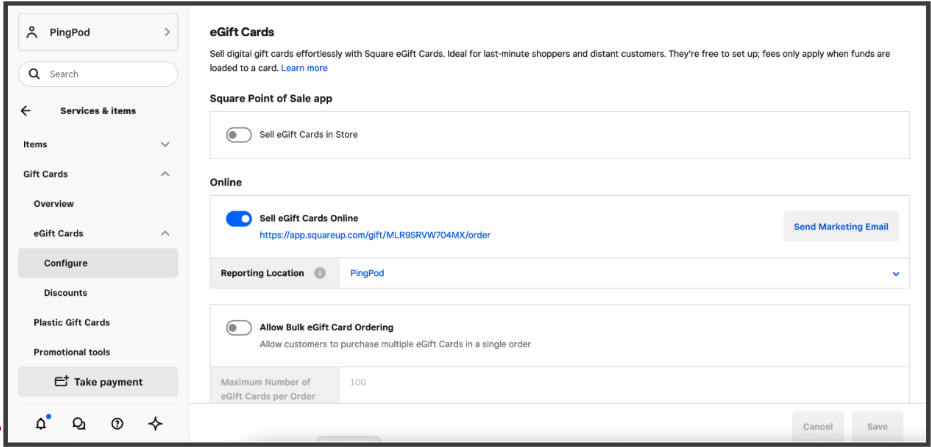Go to Plastic Gift Cards menu item

click(x=71, y=323)
